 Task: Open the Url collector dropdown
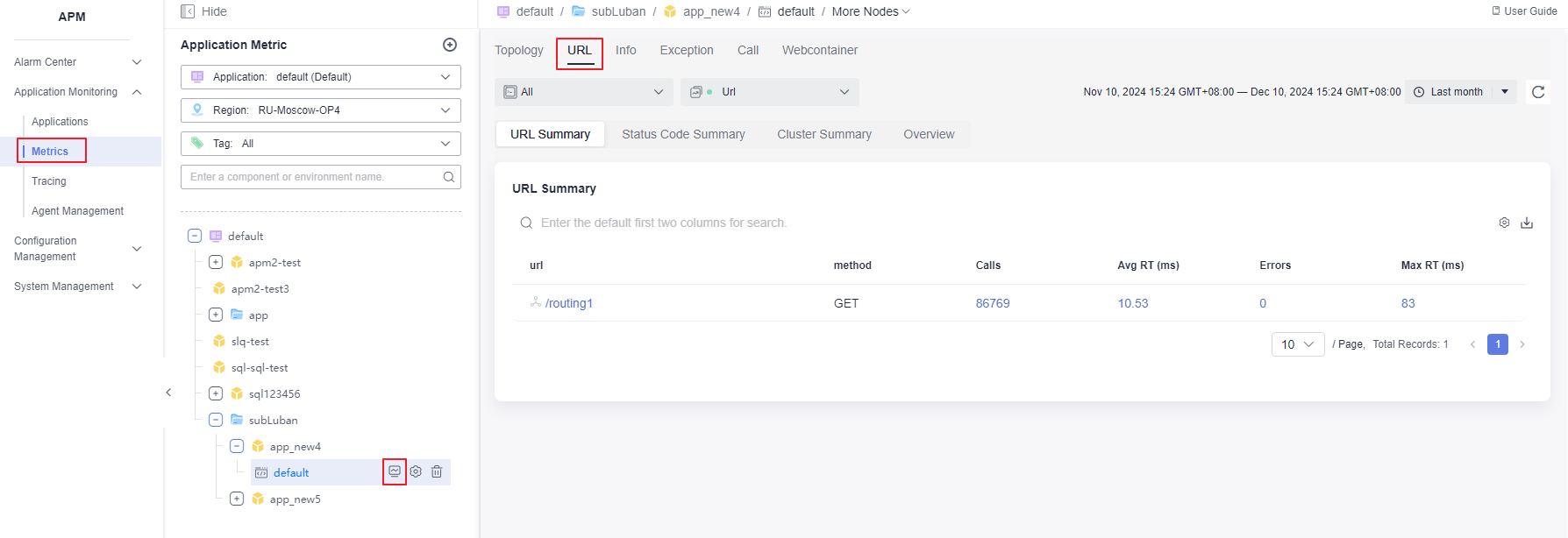pyautogui.click(x=770, y=92)
